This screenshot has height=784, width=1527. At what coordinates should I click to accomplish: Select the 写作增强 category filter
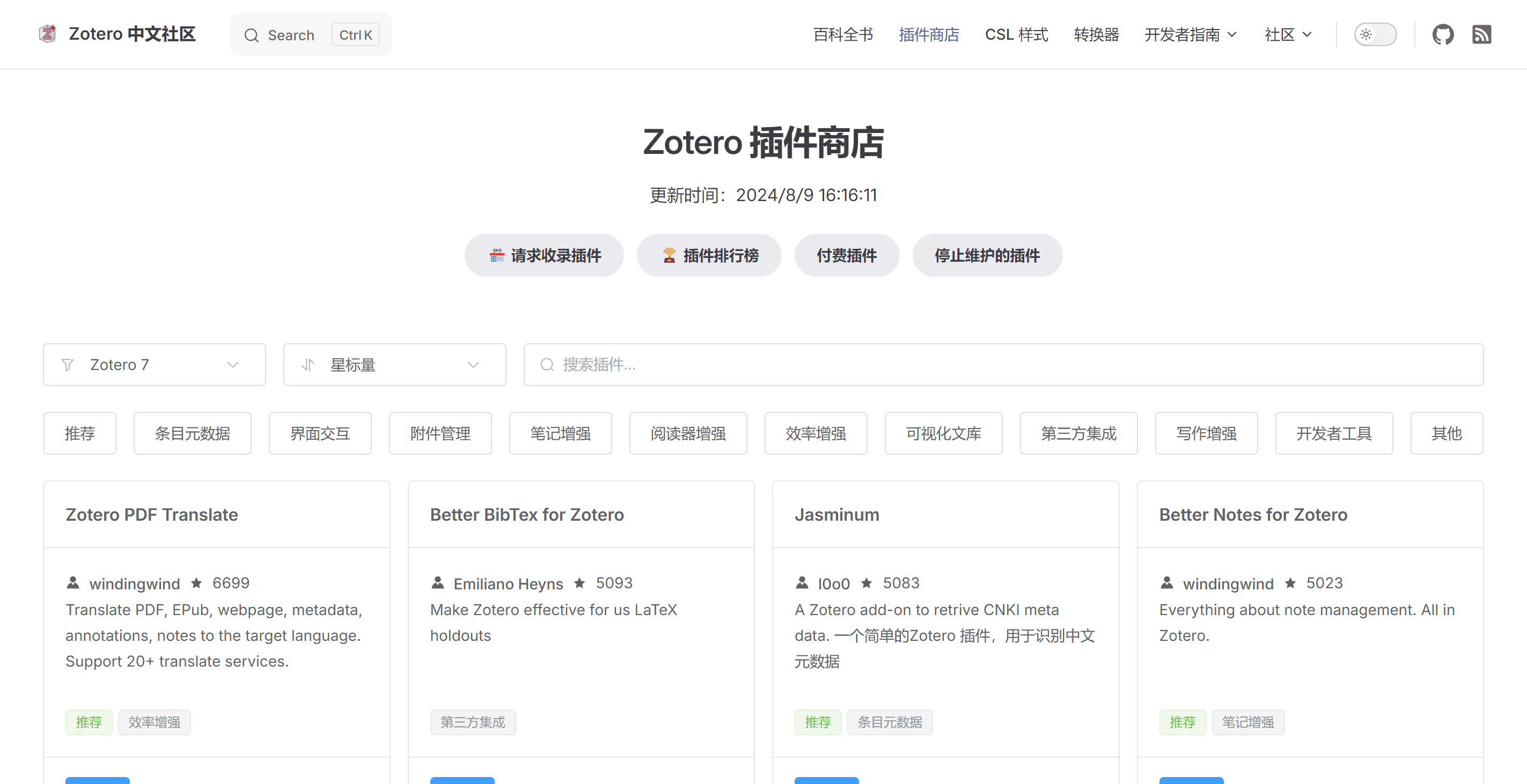[x=1207, y=433]
